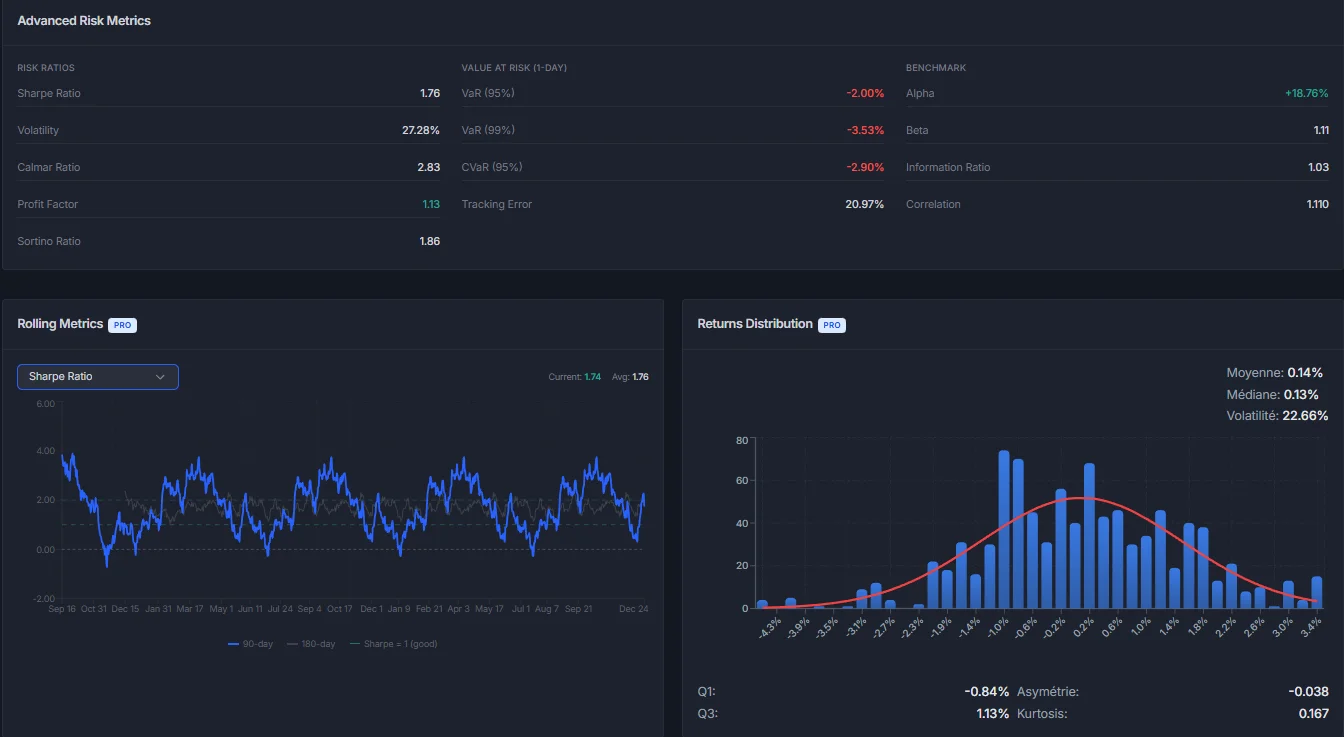Open the Rolling Metrics PRO badge
Viewport: 1344px width, 737px height.
click(x=122, y=324)
